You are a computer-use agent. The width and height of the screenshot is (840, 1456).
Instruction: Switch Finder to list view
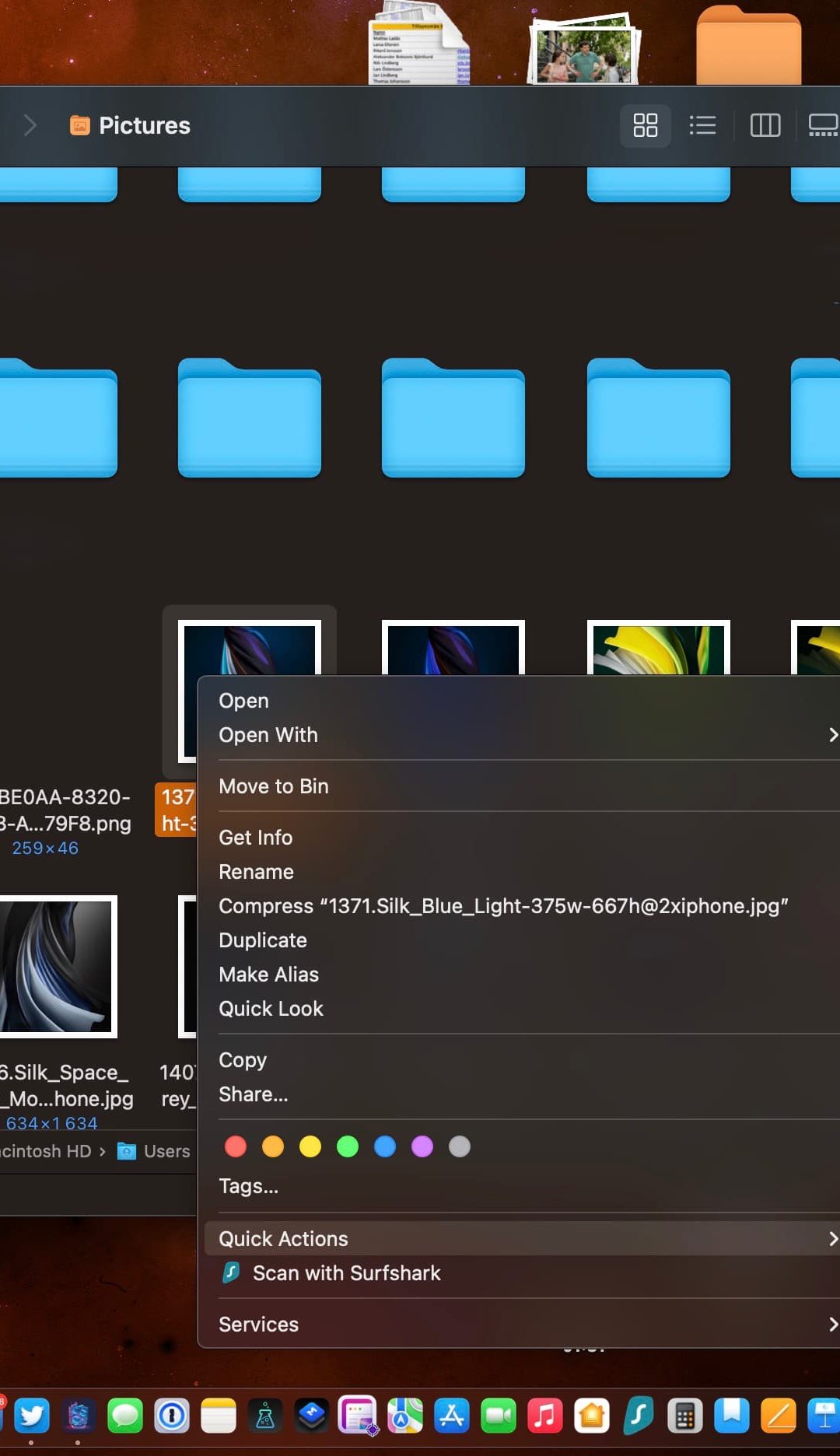coord(702,125)
